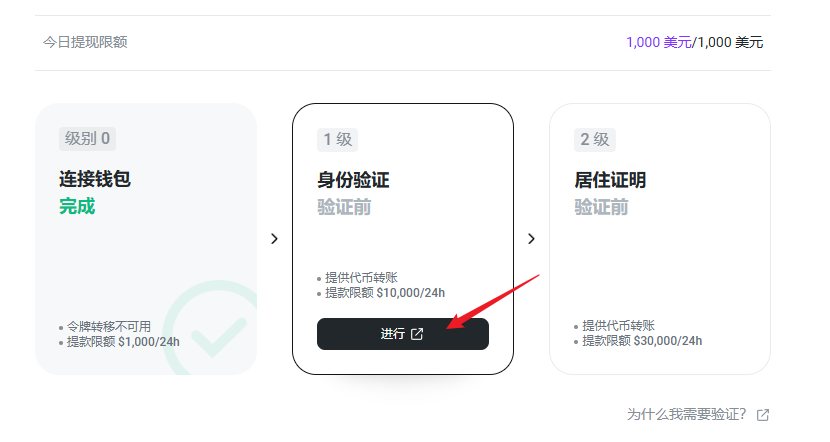Click the 提款限额 $30,000/24h line
The height and width of the screenshot is (442, 830).
coord(642,341)
